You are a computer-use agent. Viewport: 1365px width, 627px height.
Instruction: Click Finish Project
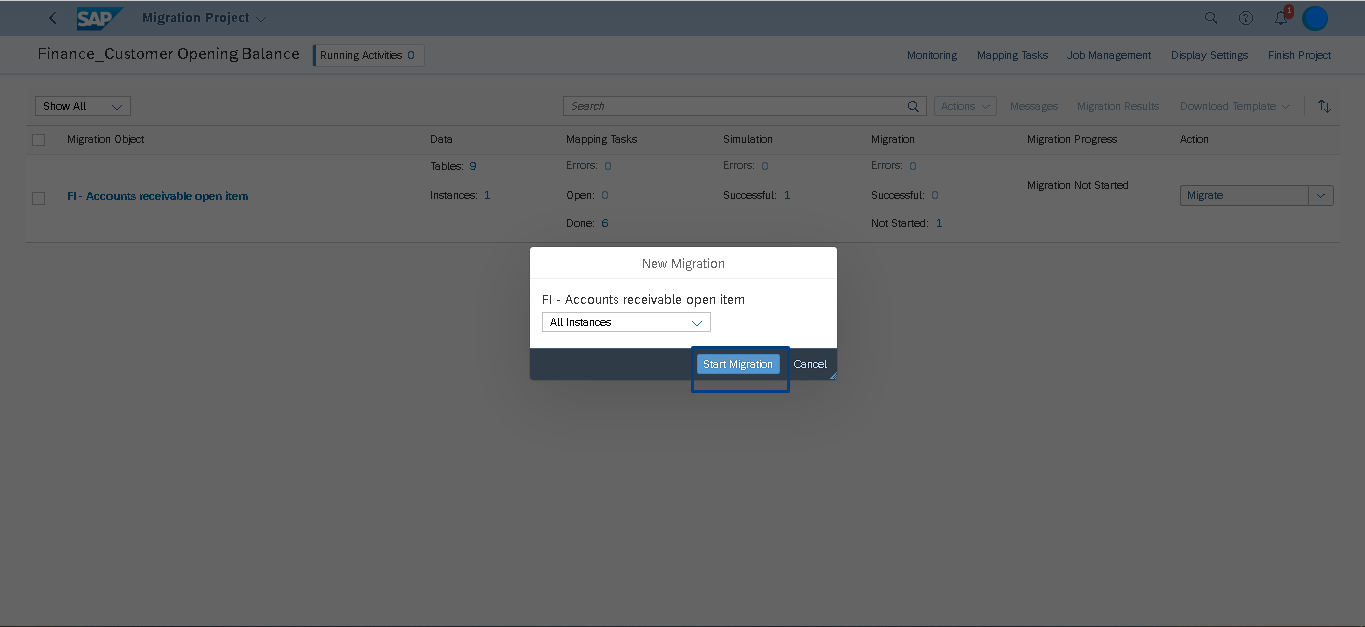point(1299,55)
